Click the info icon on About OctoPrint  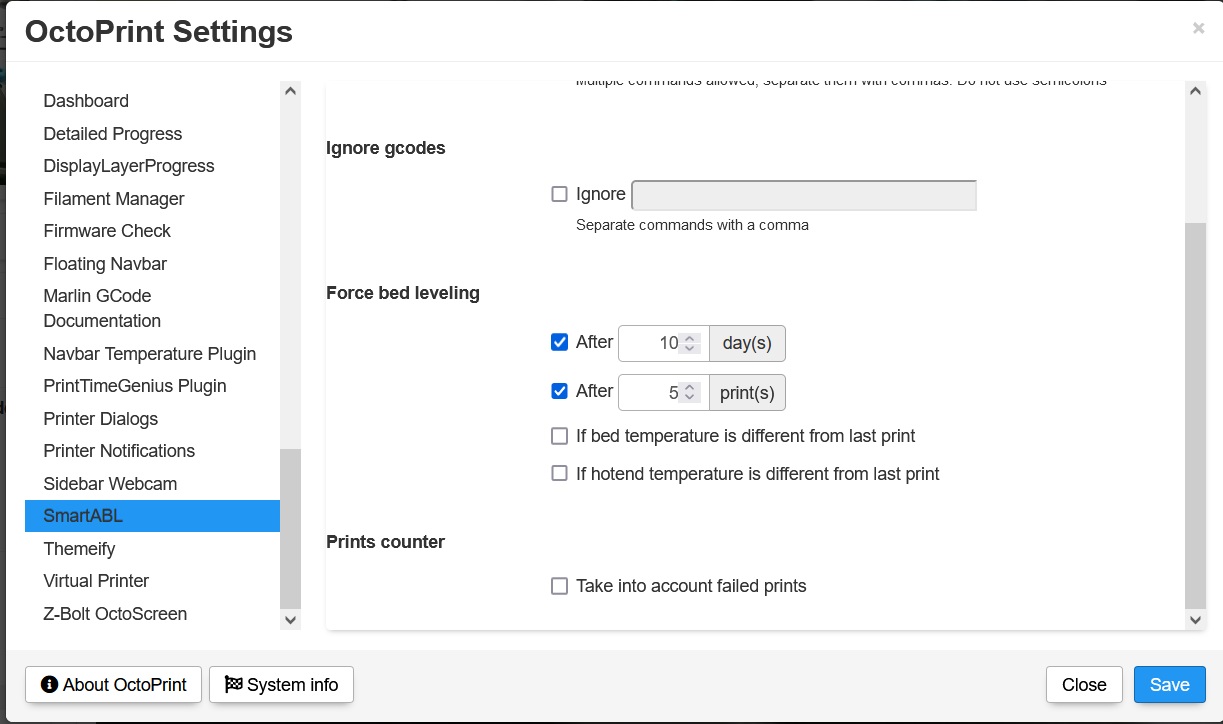[48, 685]
